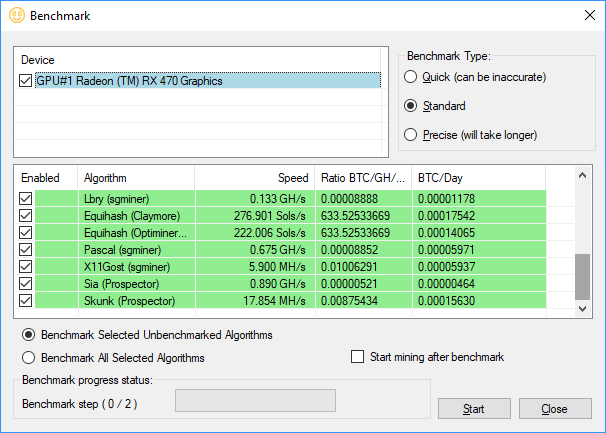This screenshot has height=433, width=606.
Task: Disable the Lbry (sgminer) algorithm checkbox
Action: pyautogui.click(x=26, y=199)
